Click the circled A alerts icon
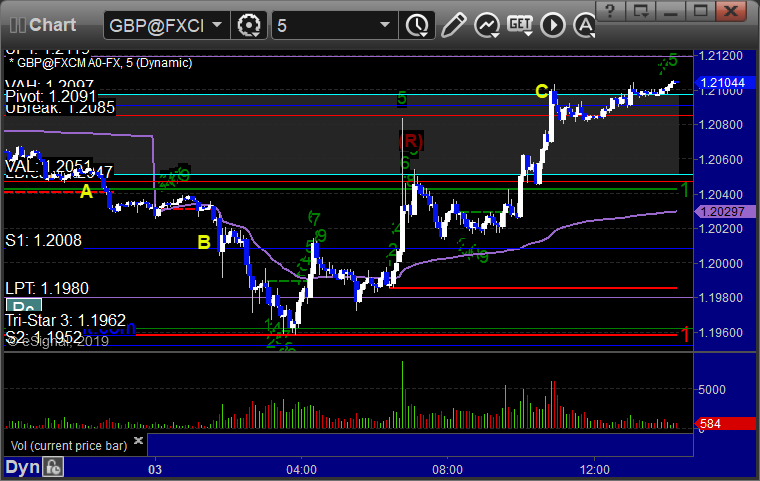Image resolution: width=760 pixels, height=481 pixels. [x=585, y=25]
